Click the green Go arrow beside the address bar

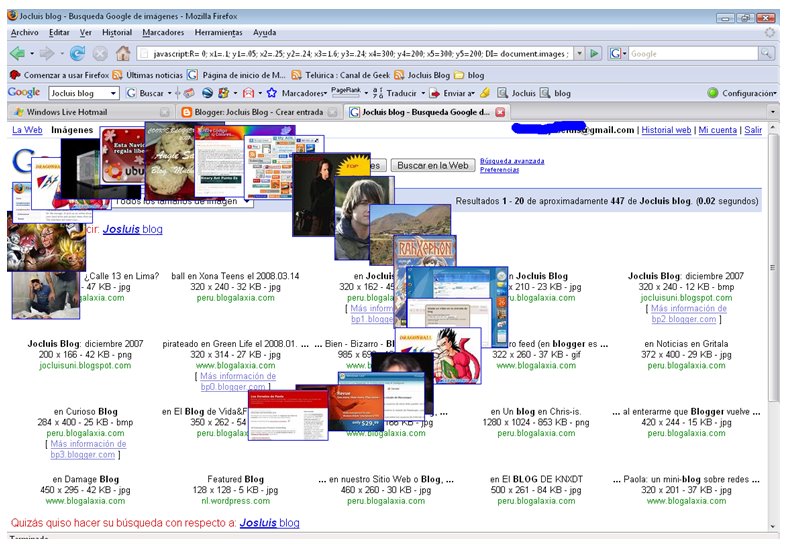point(594,53)
